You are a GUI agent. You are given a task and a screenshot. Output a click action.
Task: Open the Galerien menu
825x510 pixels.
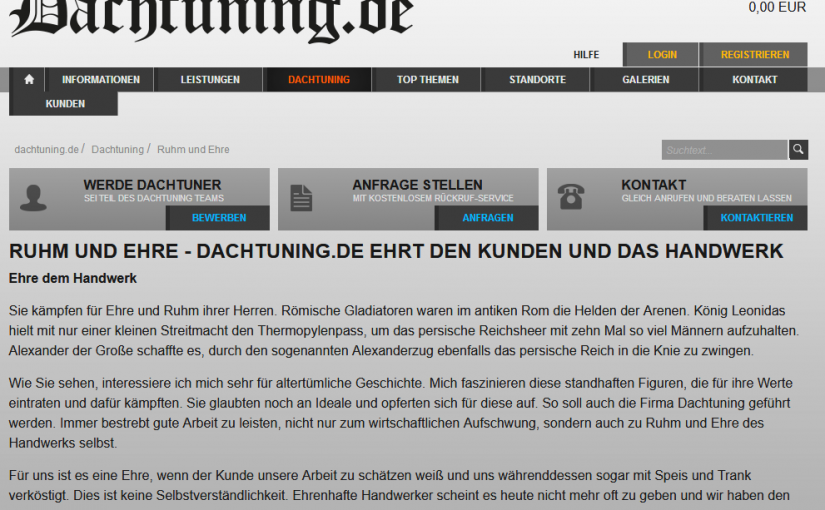click(646, 79)
